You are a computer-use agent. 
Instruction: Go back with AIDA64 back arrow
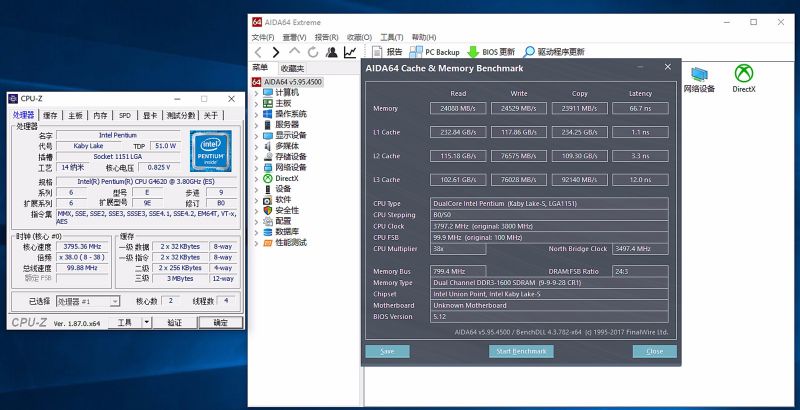(258, 52)
